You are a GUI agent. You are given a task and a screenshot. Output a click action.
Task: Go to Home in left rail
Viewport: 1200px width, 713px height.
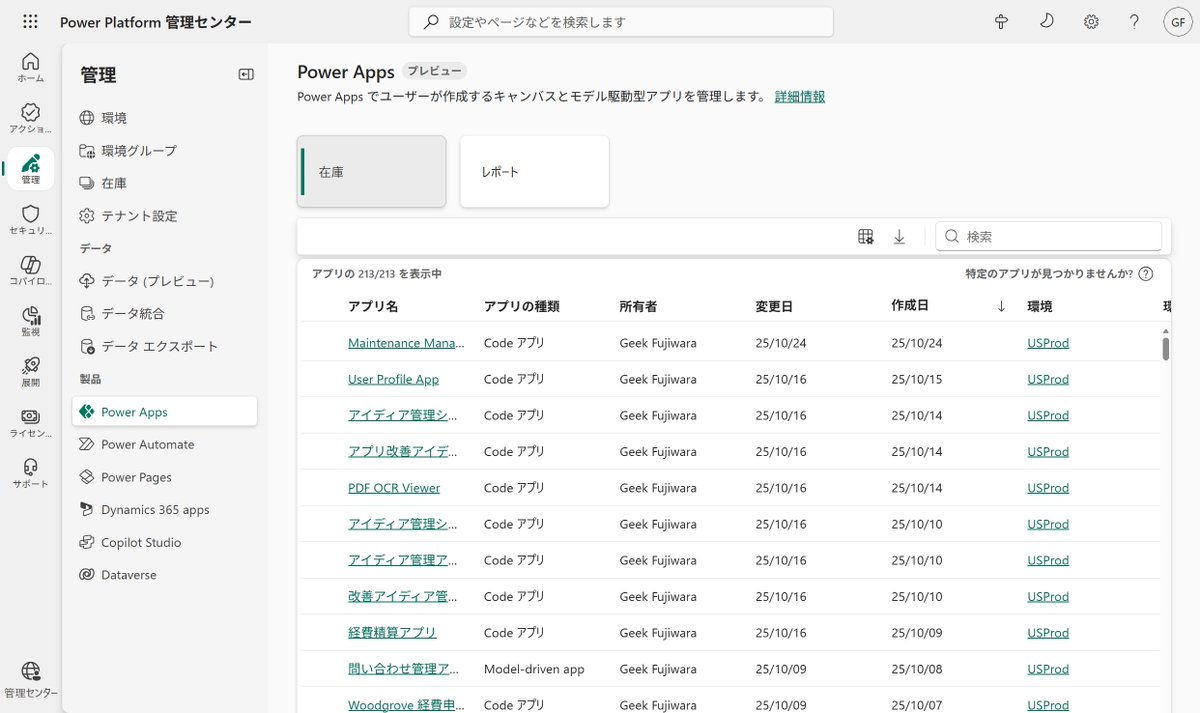tap(30, 66)
